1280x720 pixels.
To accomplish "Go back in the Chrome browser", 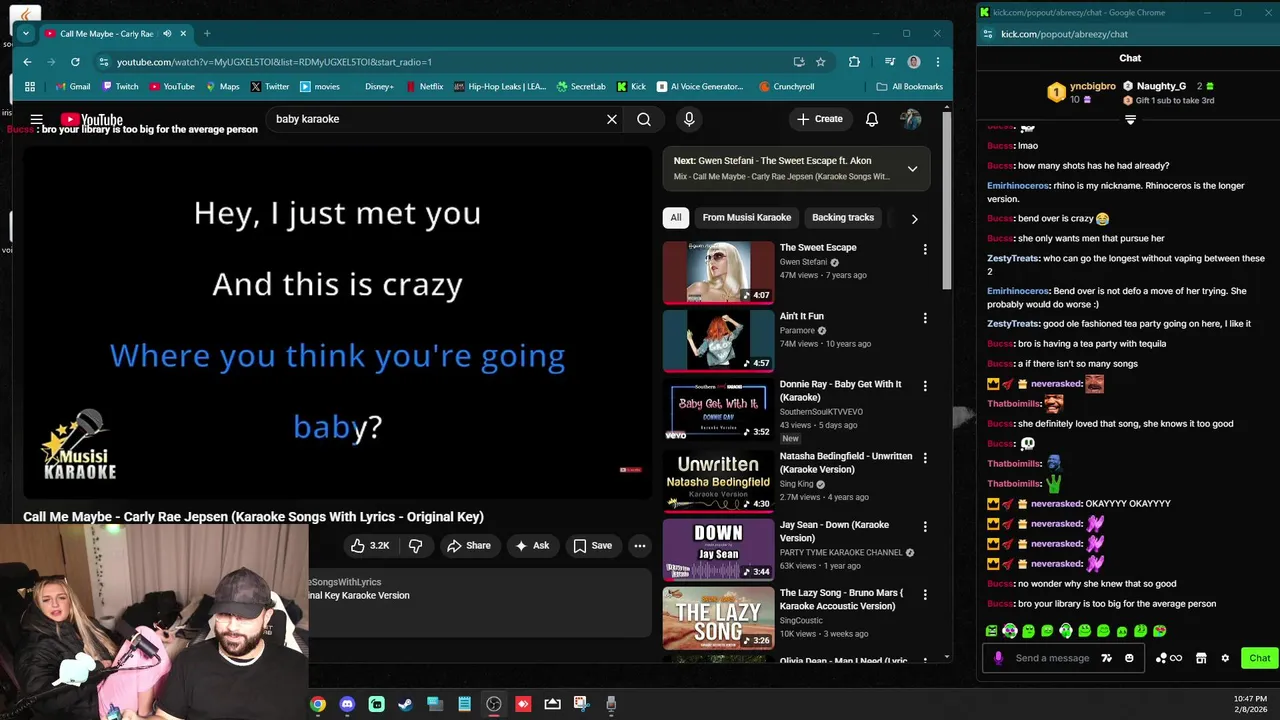I will click(27, 61).
